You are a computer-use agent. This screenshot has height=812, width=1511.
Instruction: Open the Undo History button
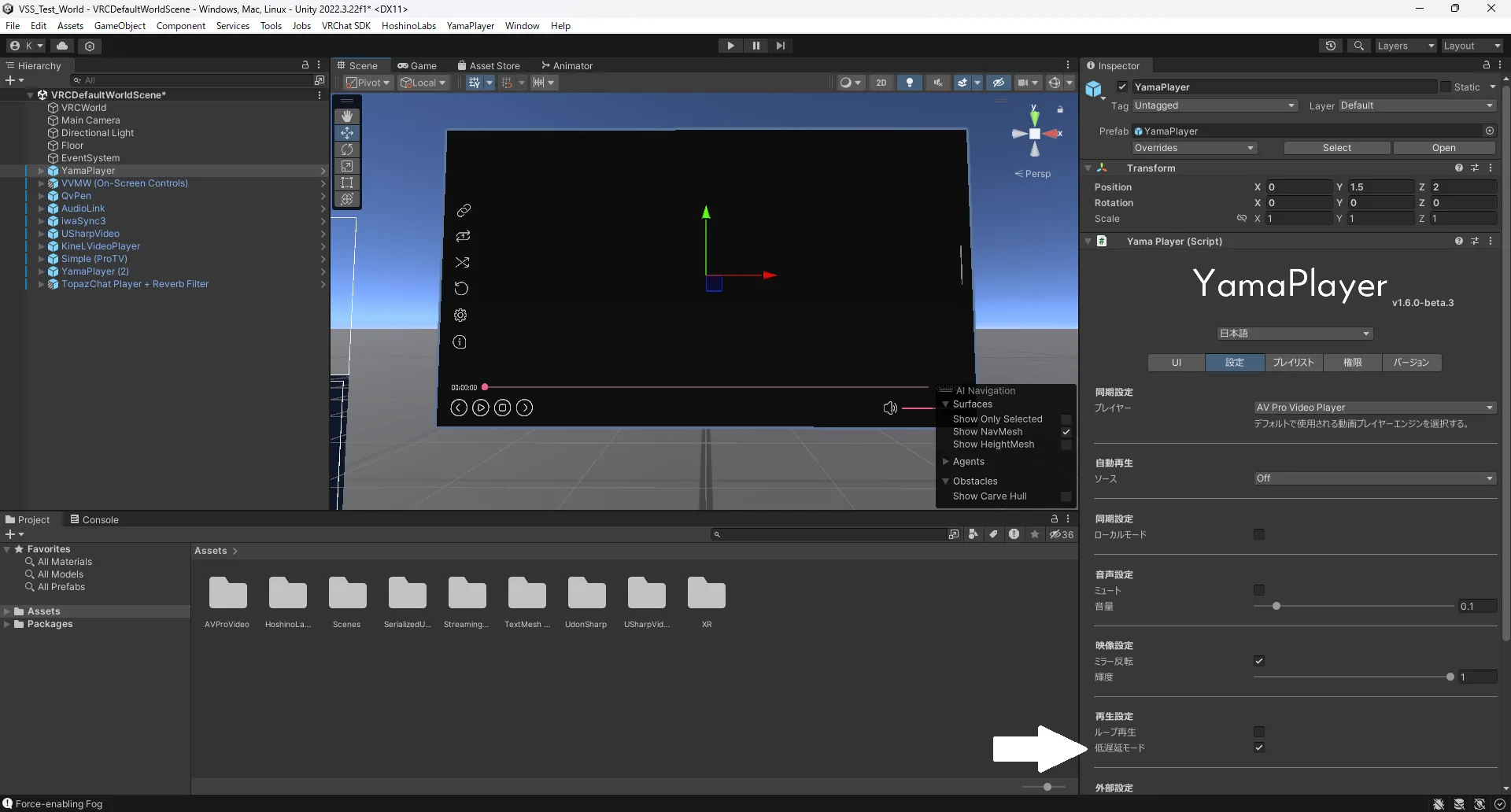pyautogui.click(x=1331, y=46)
